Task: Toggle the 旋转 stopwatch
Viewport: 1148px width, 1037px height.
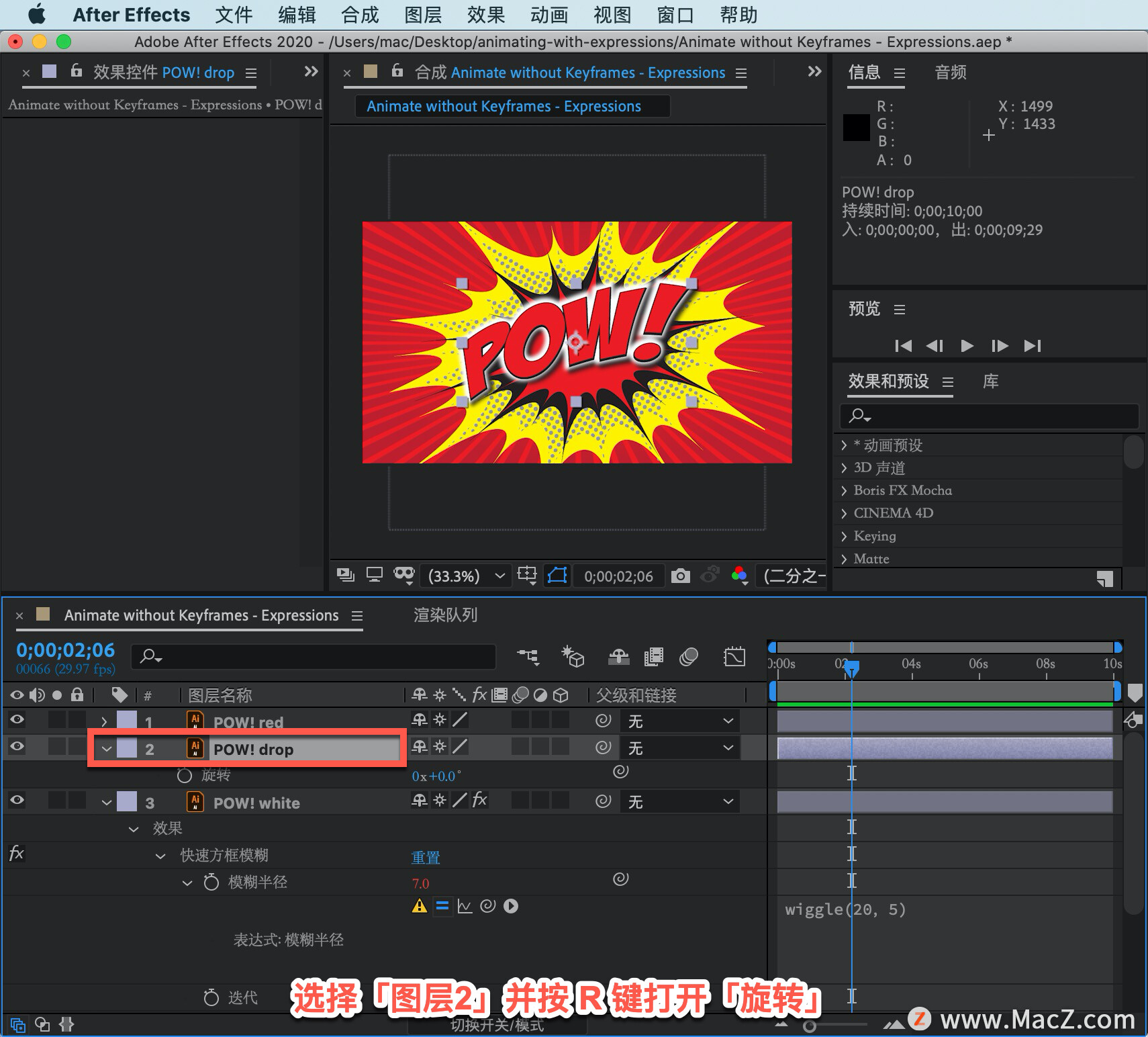Action: 185,775
